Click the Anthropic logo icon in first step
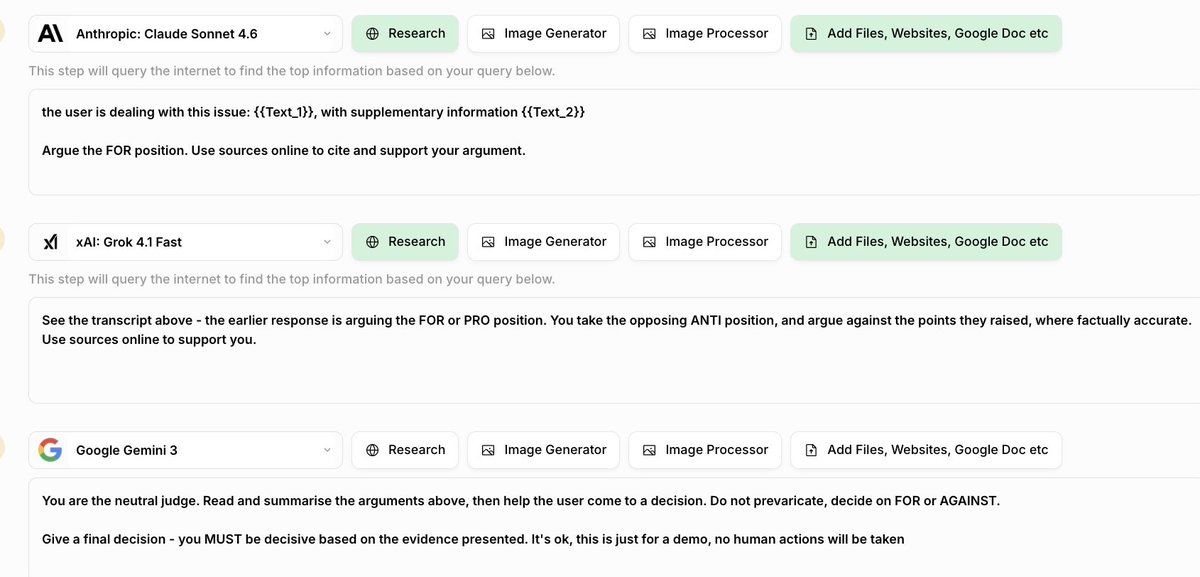The height and width of the screenshot is (577, 1200). coord(50,34)
